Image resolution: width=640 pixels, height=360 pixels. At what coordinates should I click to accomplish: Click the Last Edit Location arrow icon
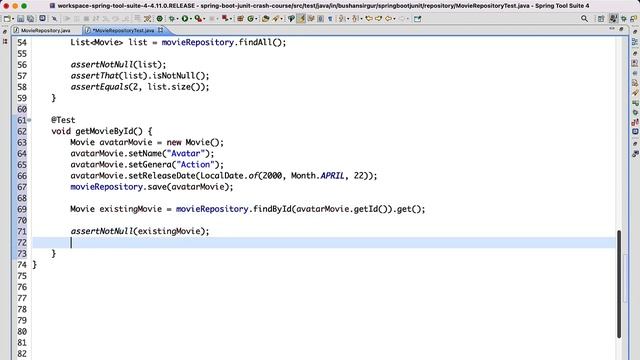coord(369,19)
